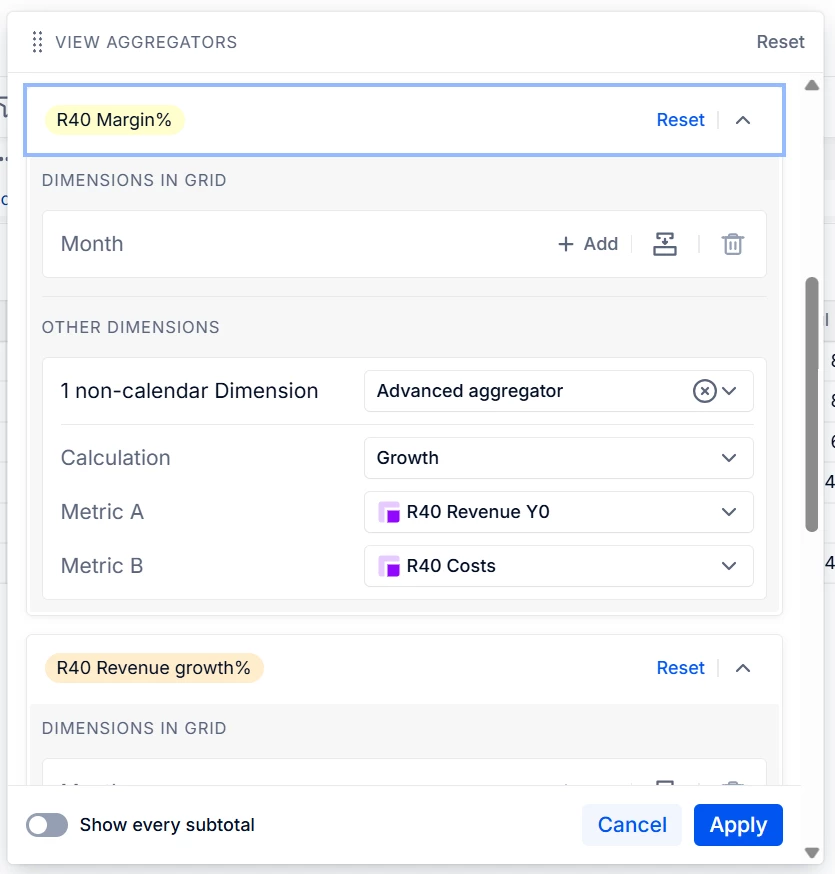Image resolution: width=835 pixels, height=874 pixels.
Task: Click the drag handle beside View Aggregators
Action: pos(37,42)
